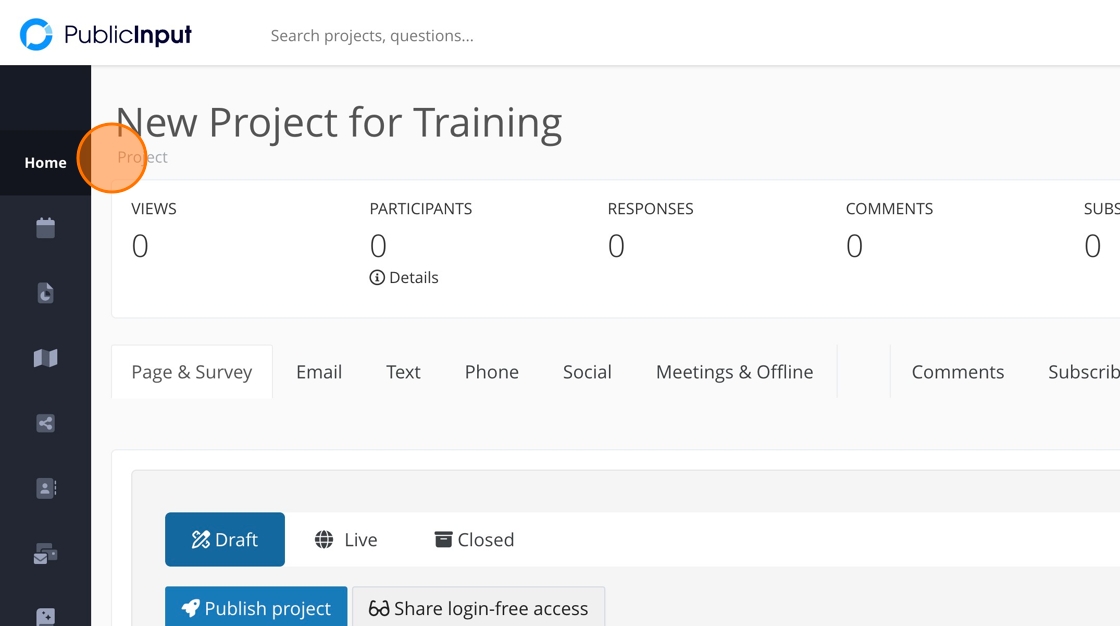
Task: Click the Publish project button
Action: point(256,608)
